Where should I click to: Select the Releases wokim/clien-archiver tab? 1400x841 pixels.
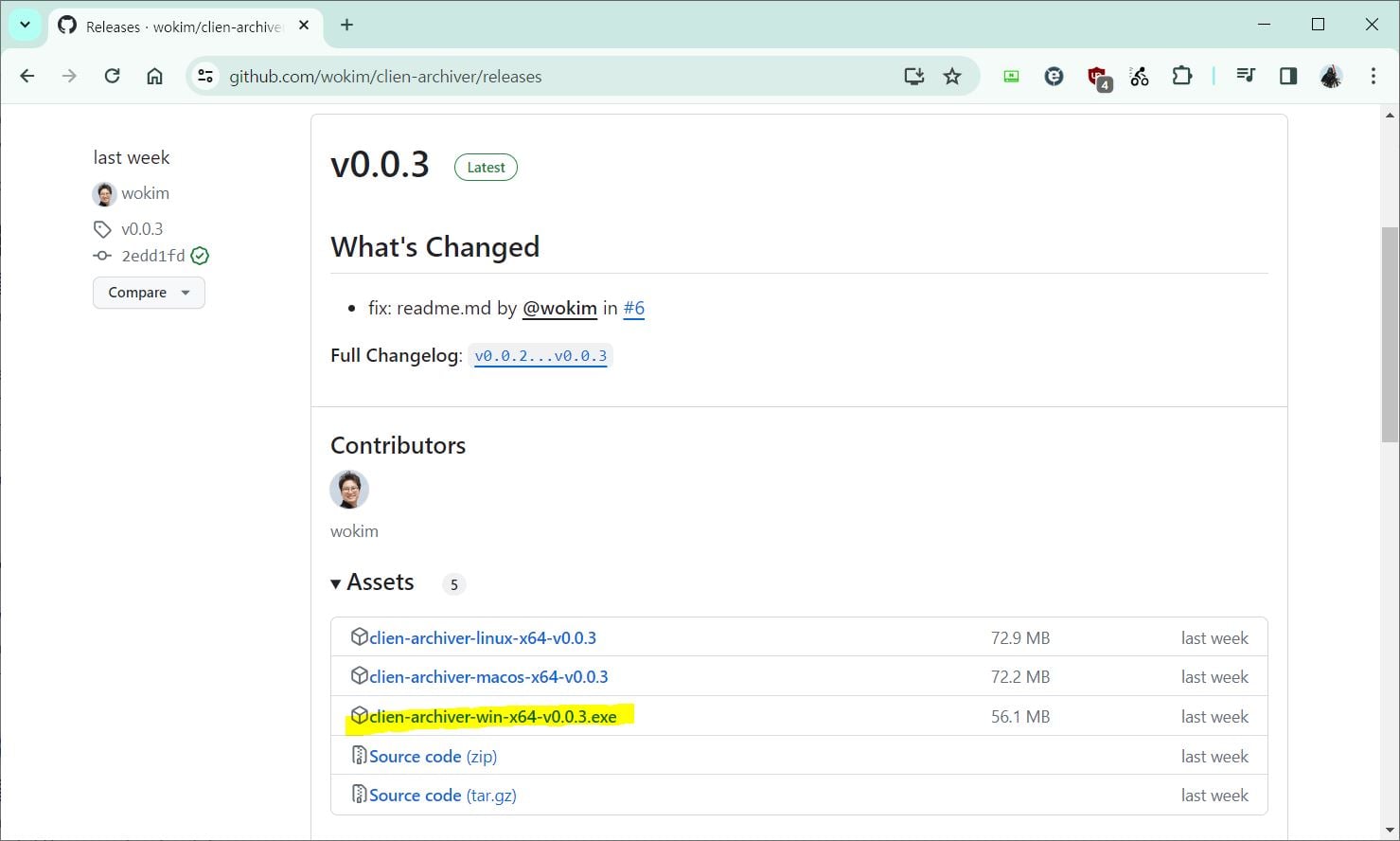185,27
